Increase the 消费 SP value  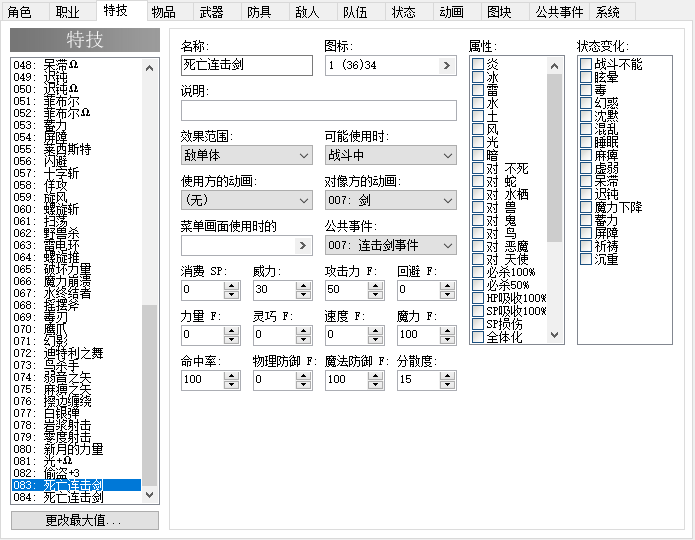coord(231,286)
